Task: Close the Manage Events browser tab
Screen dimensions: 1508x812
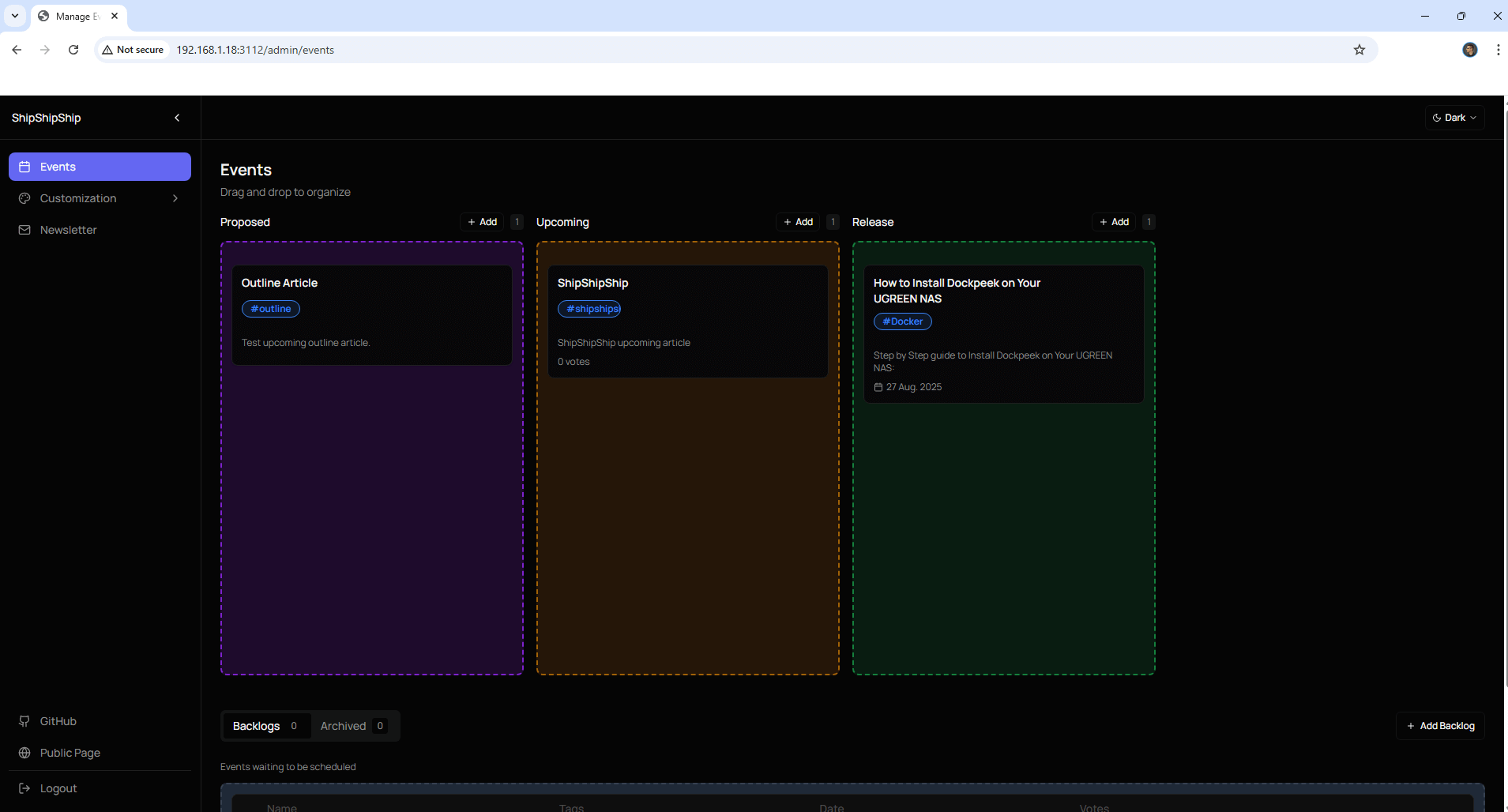Action: pyautogui.click(x=115, y=16)
